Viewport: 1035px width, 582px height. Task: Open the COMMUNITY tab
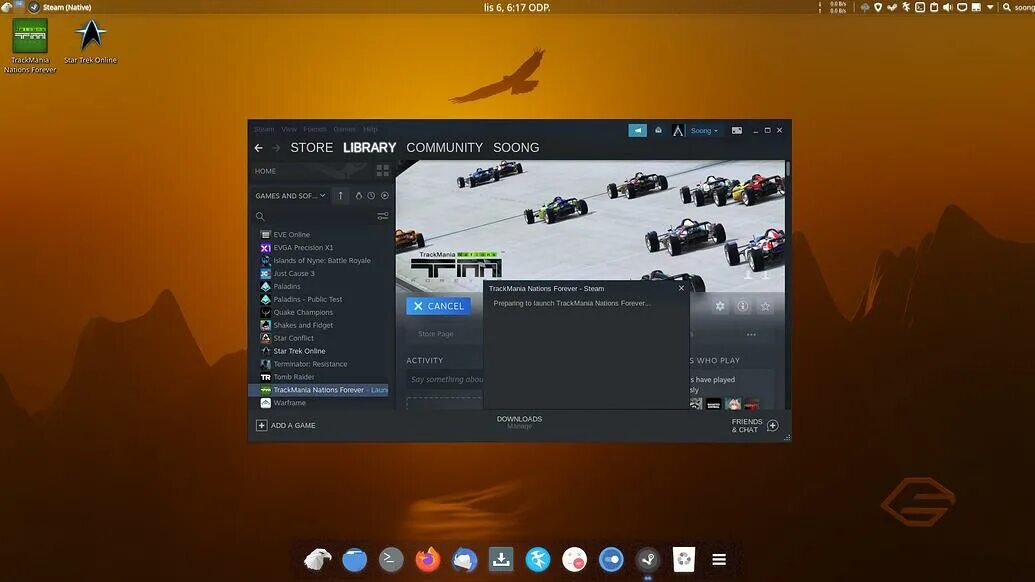tap(445, 148)
